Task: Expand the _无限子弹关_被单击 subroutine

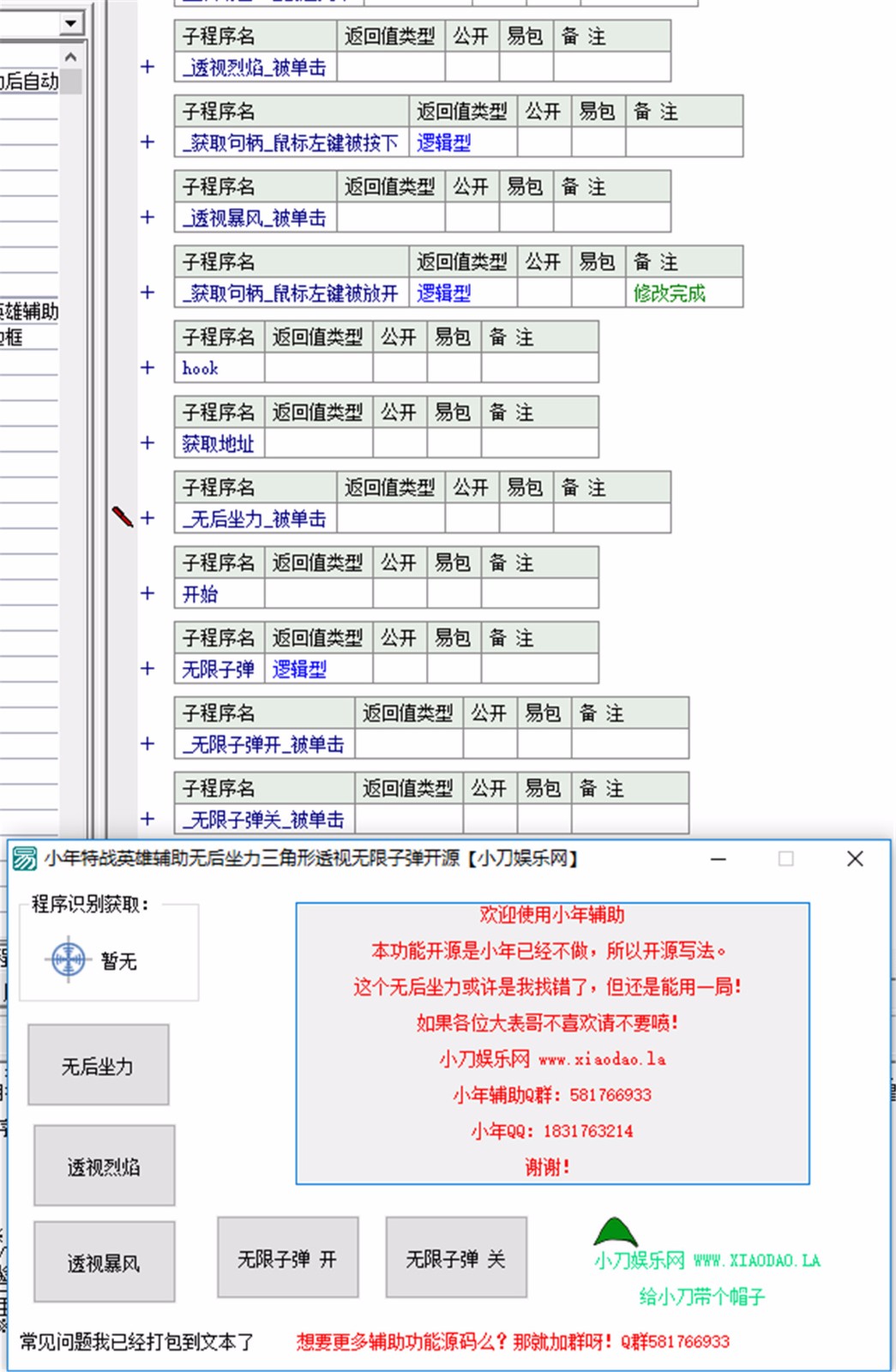Action: point(147,819)
